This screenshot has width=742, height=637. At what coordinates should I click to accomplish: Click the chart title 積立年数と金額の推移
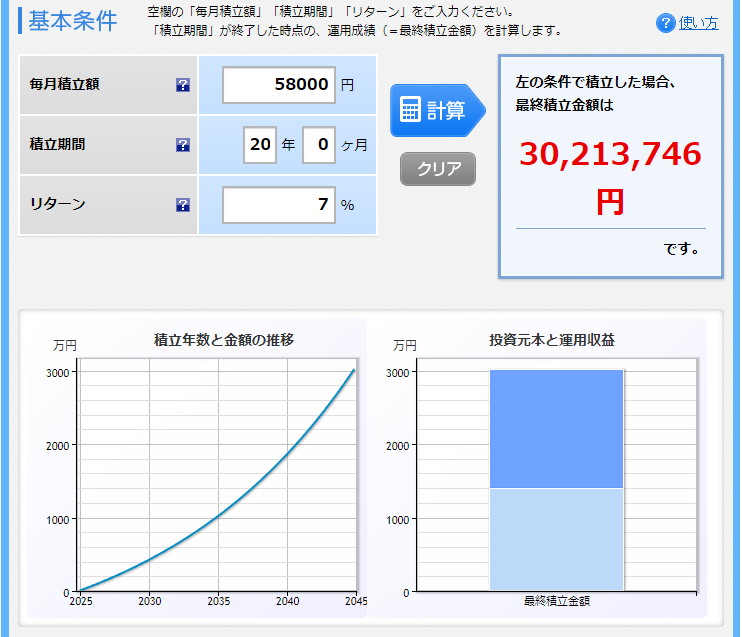click(x=224, y=340)
